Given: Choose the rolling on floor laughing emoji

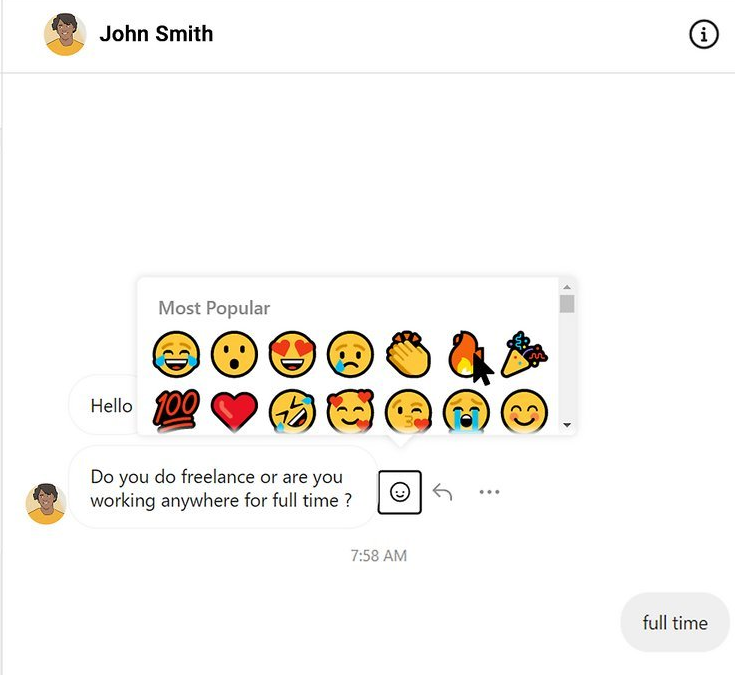Looking at the screenshot, I should click(x=292, y=412).
